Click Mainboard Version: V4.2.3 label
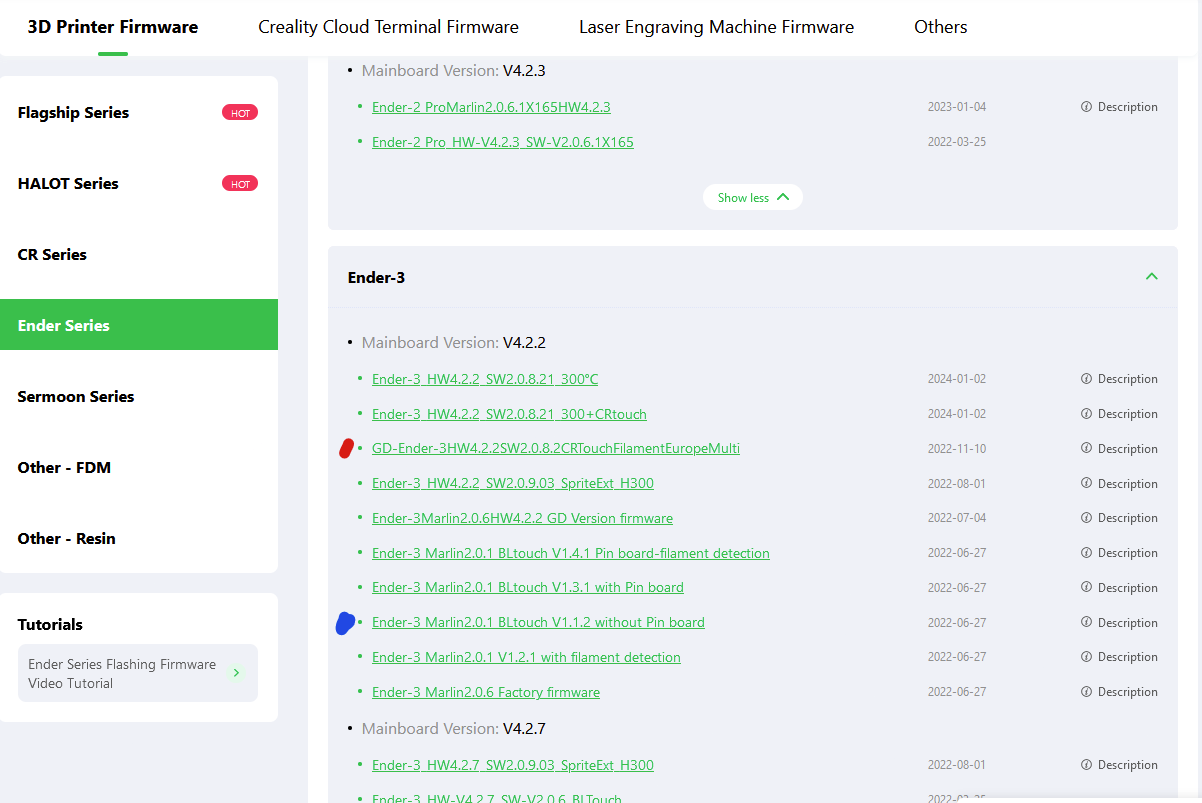 (453, 71)
